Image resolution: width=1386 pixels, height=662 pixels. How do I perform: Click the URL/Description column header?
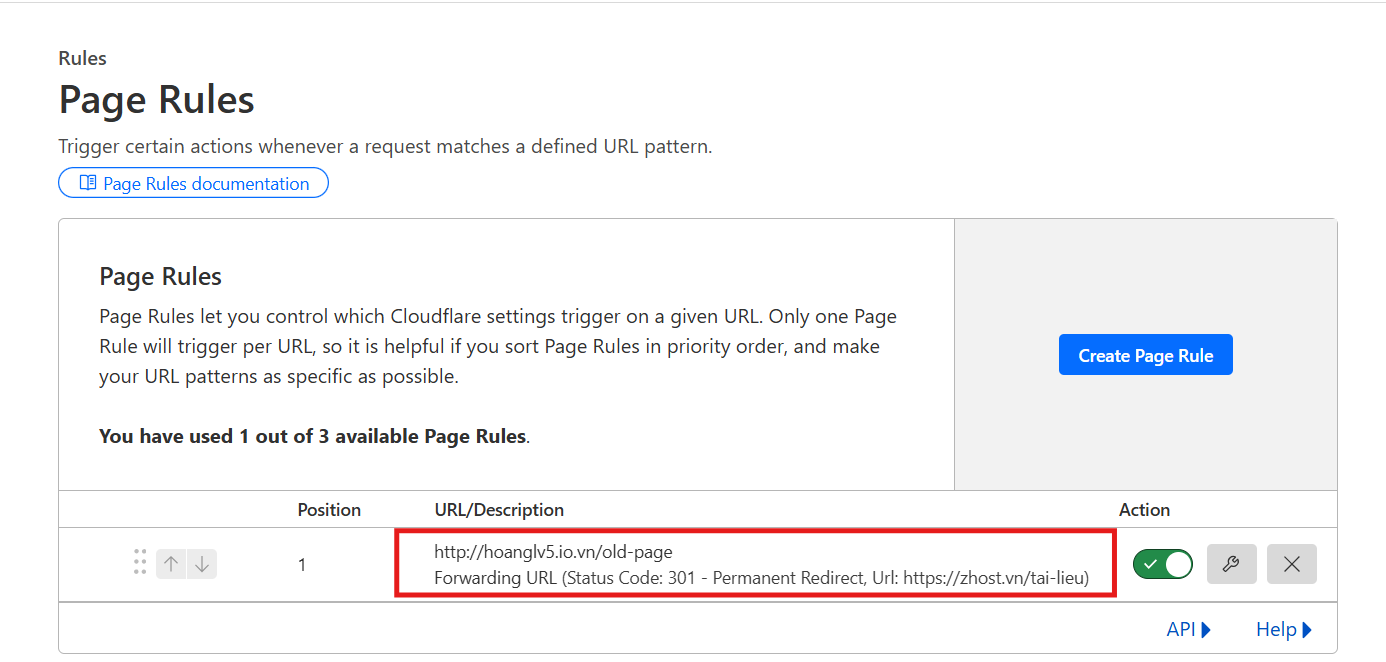(499, 510)
